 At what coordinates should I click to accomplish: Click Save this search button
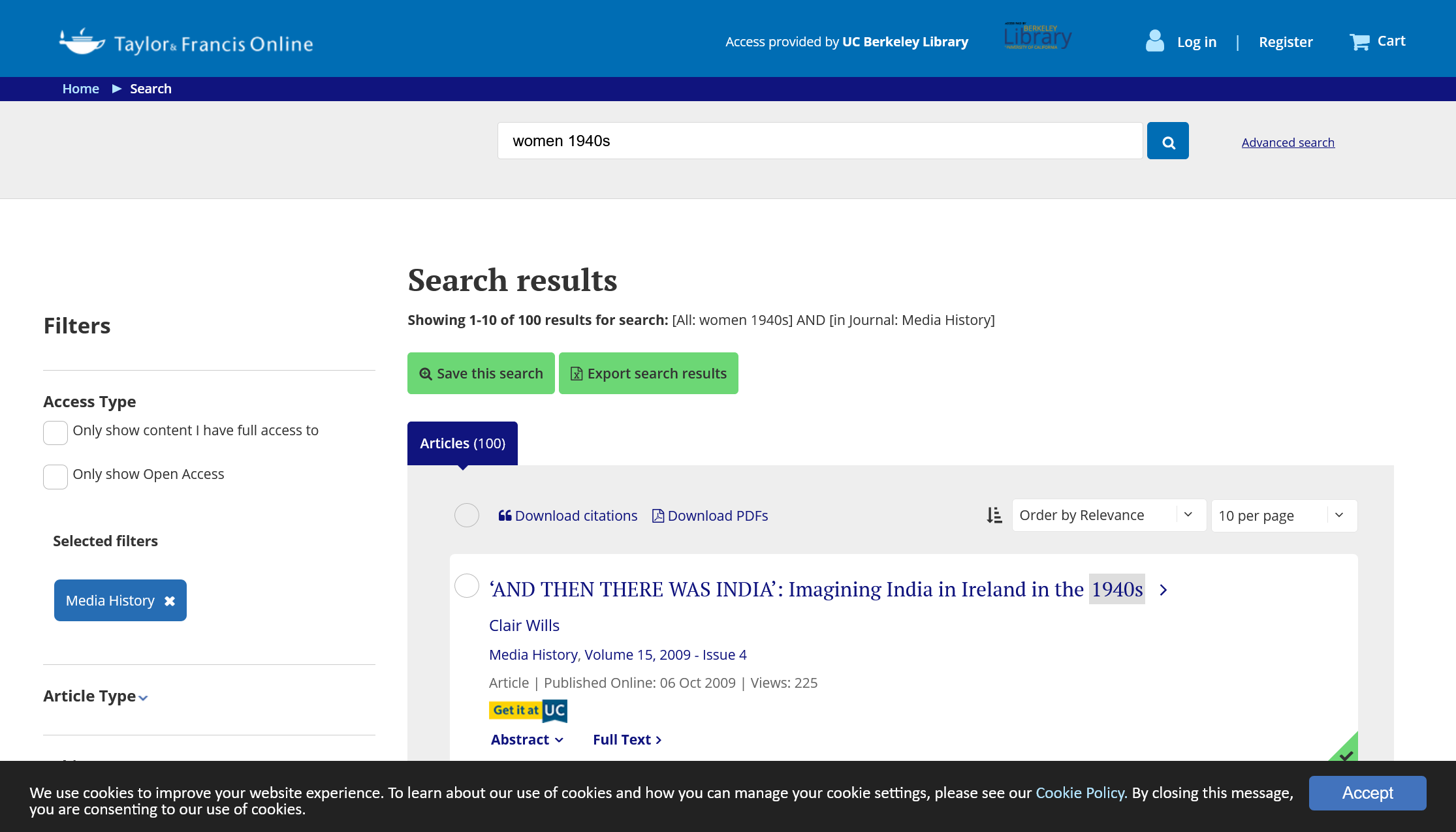(481, 373)
